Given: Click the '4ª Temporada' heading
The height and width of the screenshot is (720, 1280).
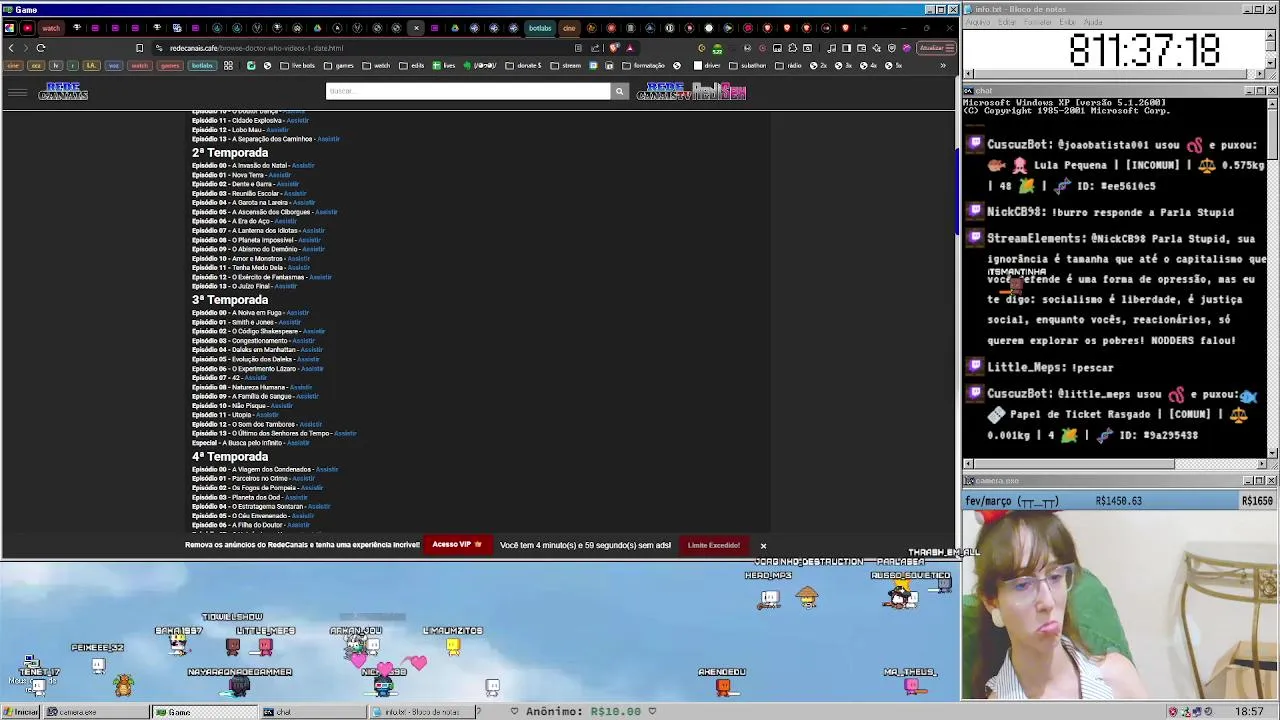Looking at the screenshot, I should click(x=230, y=457).
